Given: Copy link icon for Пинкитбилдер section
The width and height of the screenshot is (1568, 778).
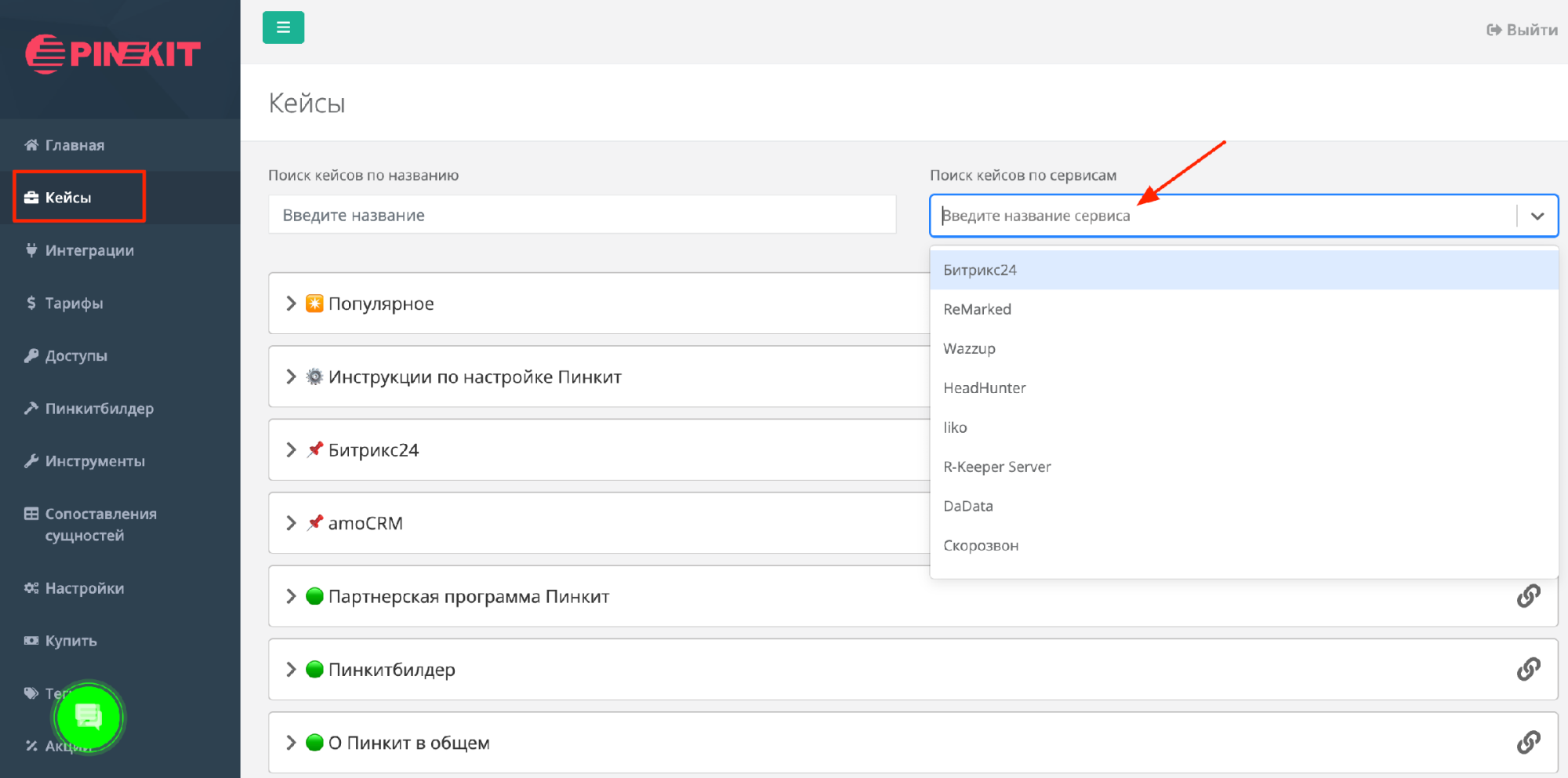Looking at the screenshot, I should 1528,669.
